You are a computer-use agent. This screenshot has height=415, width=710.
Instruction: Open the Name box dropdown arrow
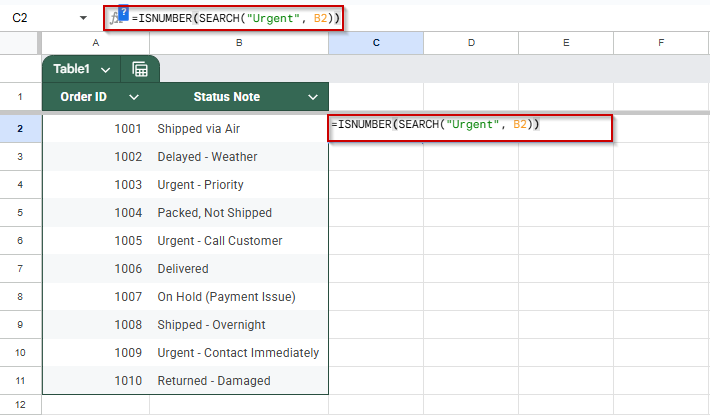(x=83, y=18)
